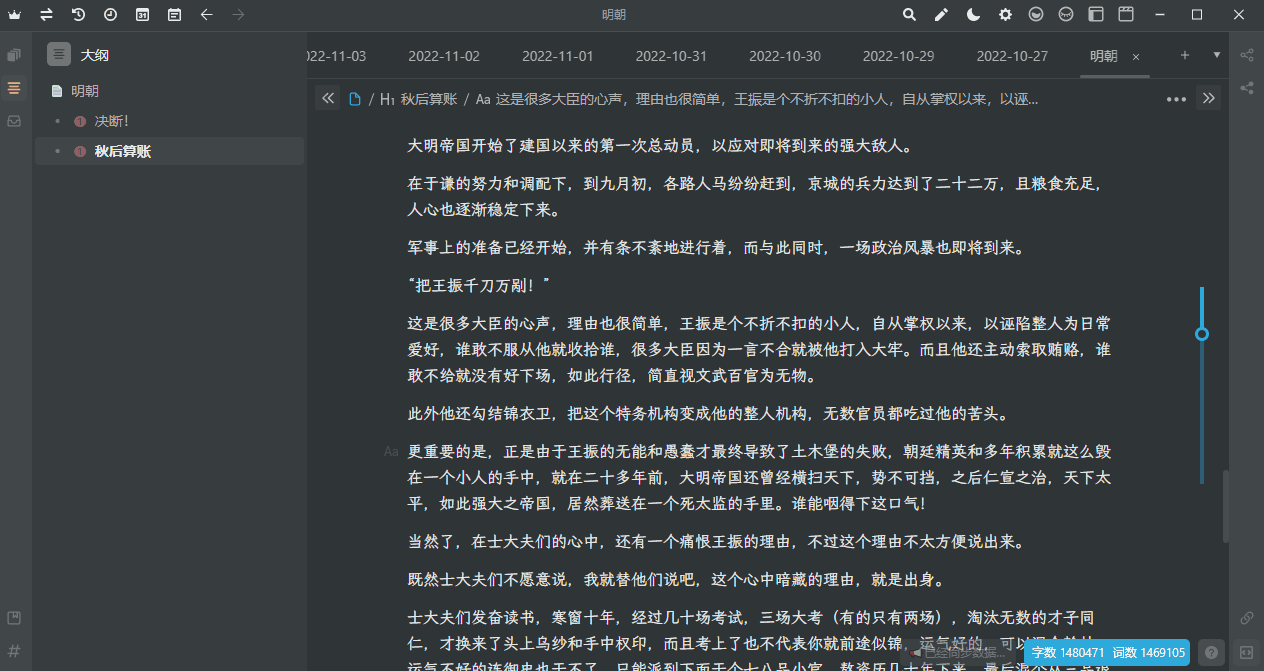The image size is (1264, 671).
Task: Open the lower graph view icon on right dock
Action: click(1247, 88)
